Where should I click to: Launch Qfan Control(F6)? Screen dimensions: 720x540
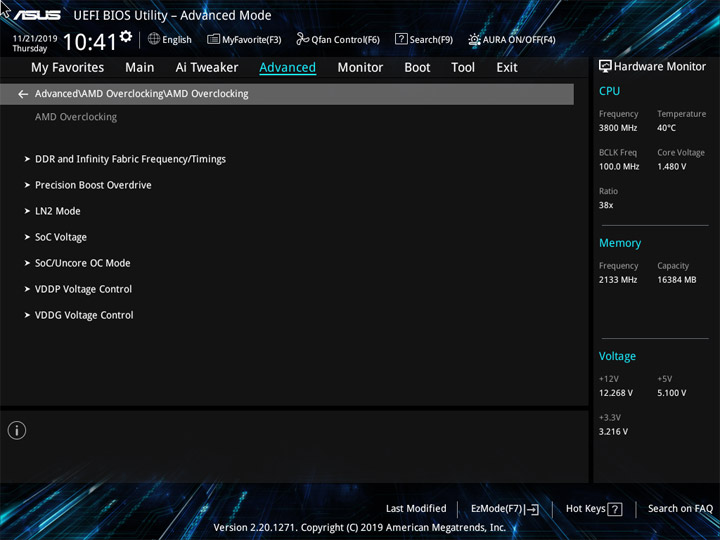coord(345,40)
